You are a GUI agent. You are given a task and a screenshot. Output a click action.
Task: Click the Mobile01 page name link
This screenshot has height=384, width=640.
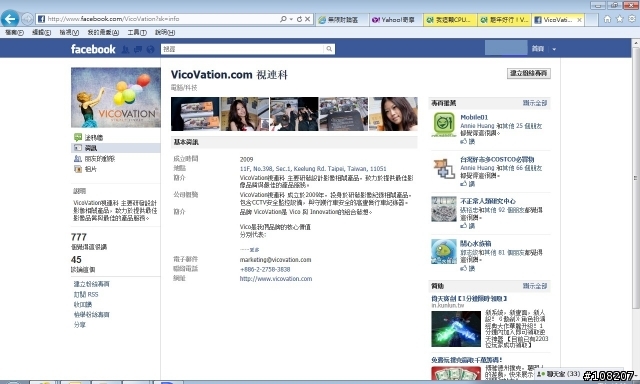coord(474,117)
